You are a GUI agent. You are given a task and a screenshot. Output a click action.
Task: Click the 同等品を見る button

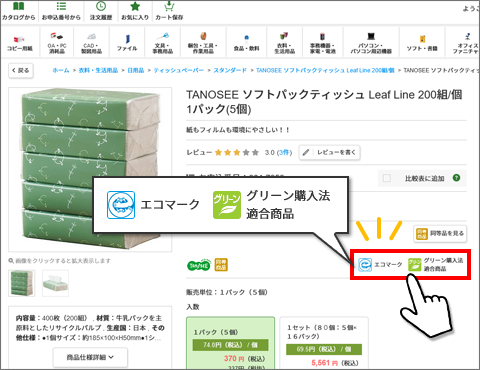pyautogui.click(x=440, y=233)
